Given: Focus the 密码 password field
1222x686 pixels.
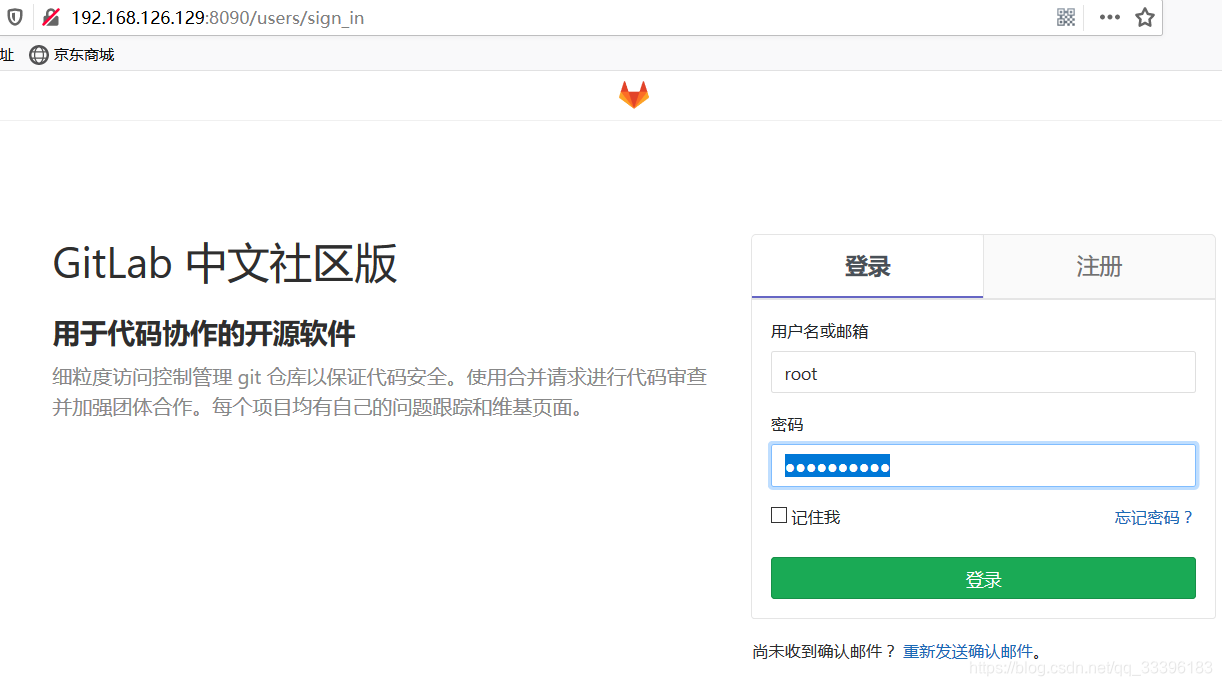Looking at the screenshot, I should coord(983,465).
